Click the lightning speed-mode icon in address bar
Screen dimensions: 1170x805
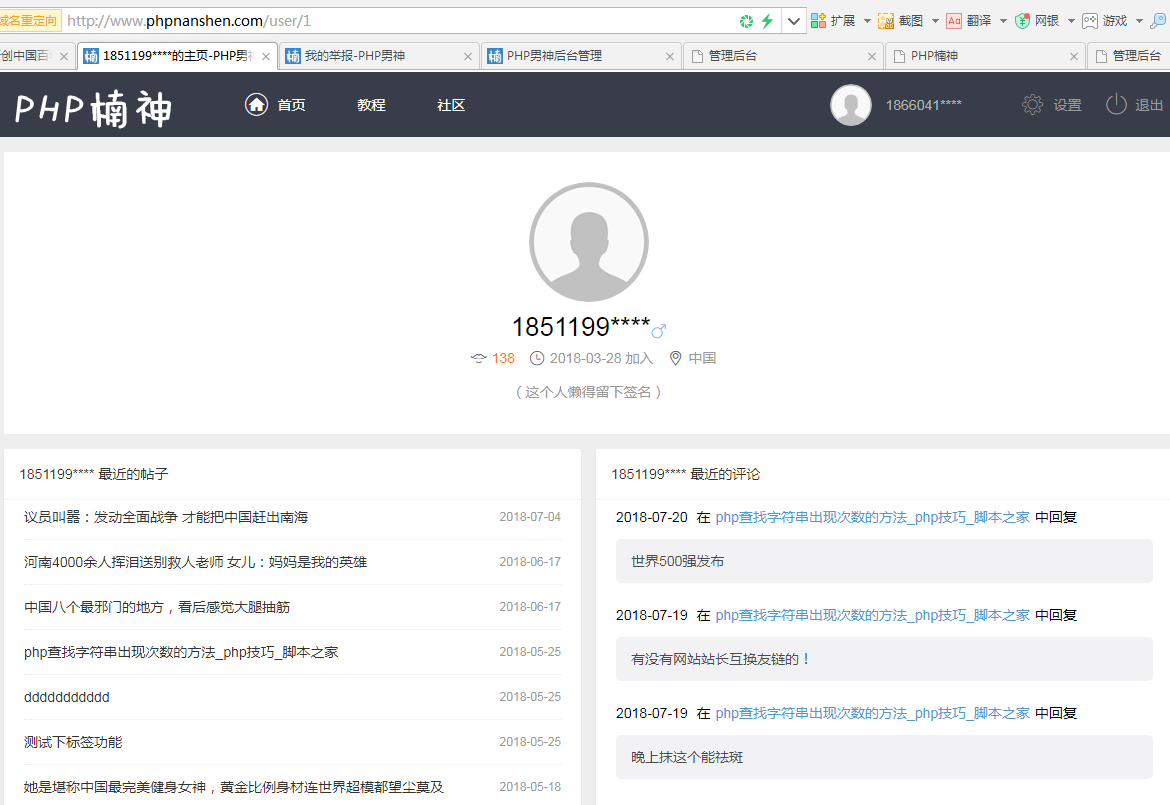point(767,21)
